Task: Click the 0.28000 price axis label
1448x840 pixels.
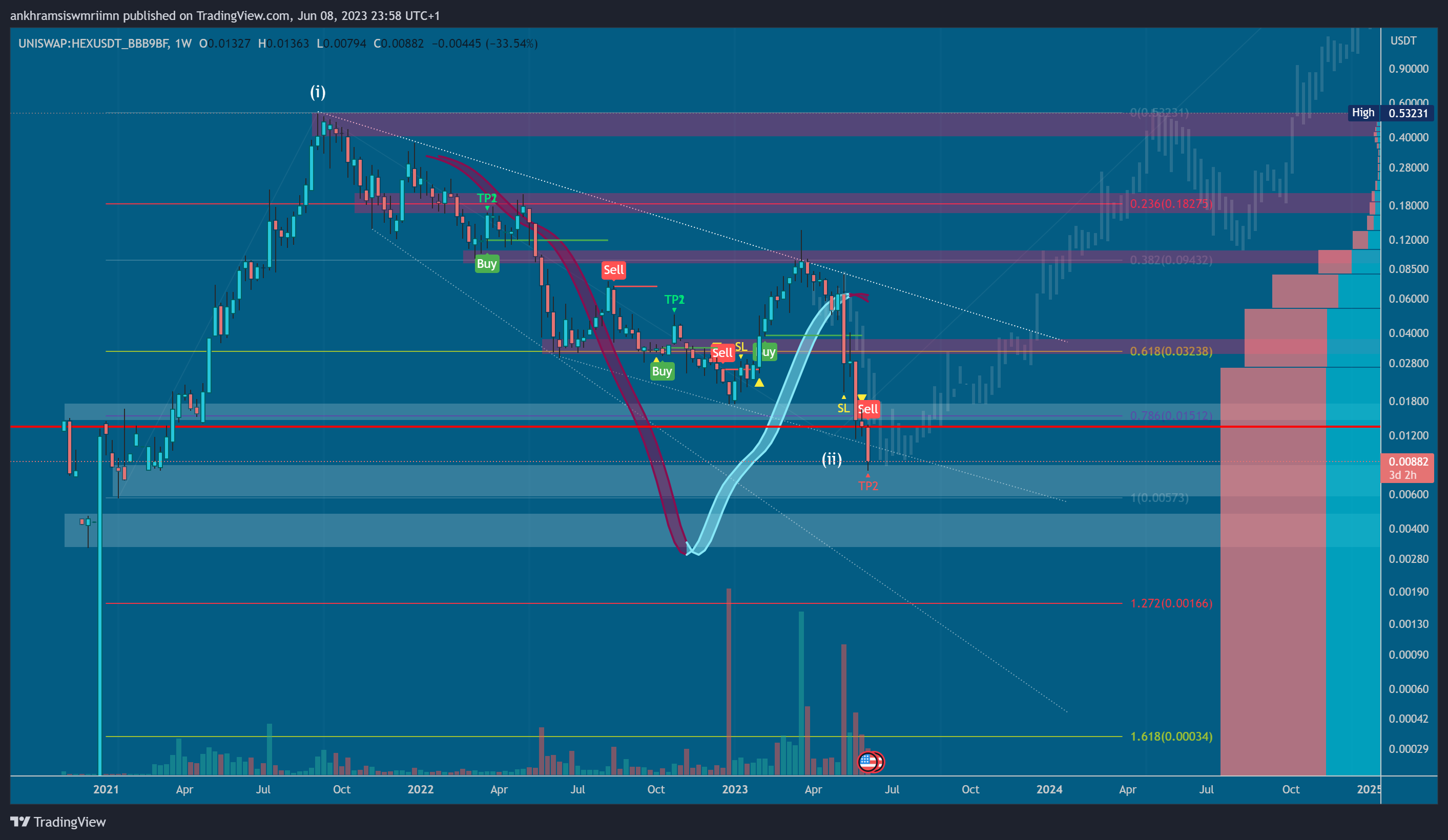Action: (1409, 168)
